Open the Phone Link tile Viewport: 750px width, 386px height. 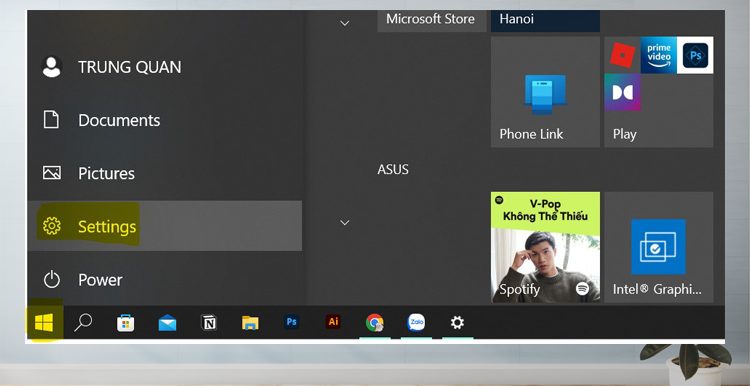coord(545,92)
